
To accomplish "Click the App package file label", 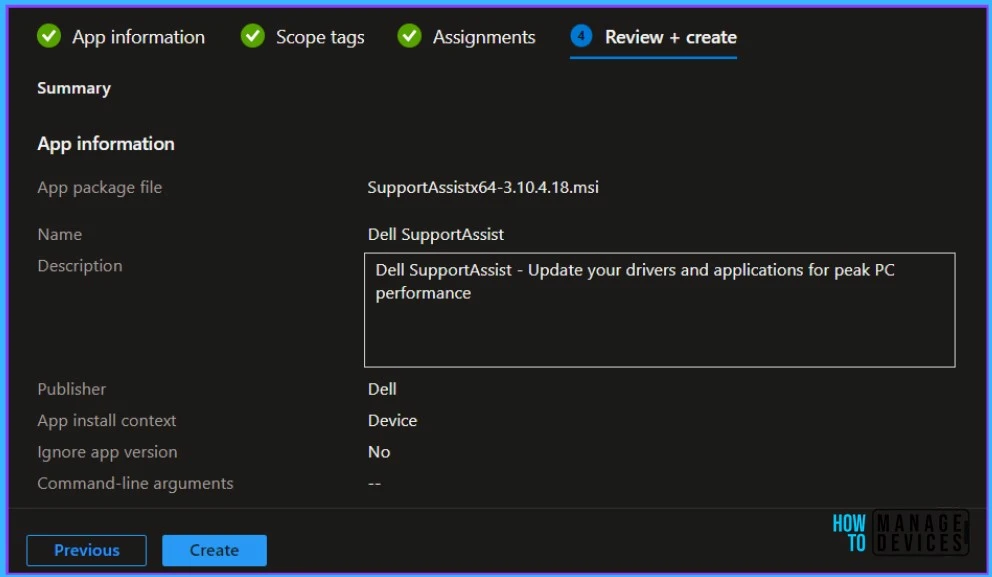I will [100, 188].
